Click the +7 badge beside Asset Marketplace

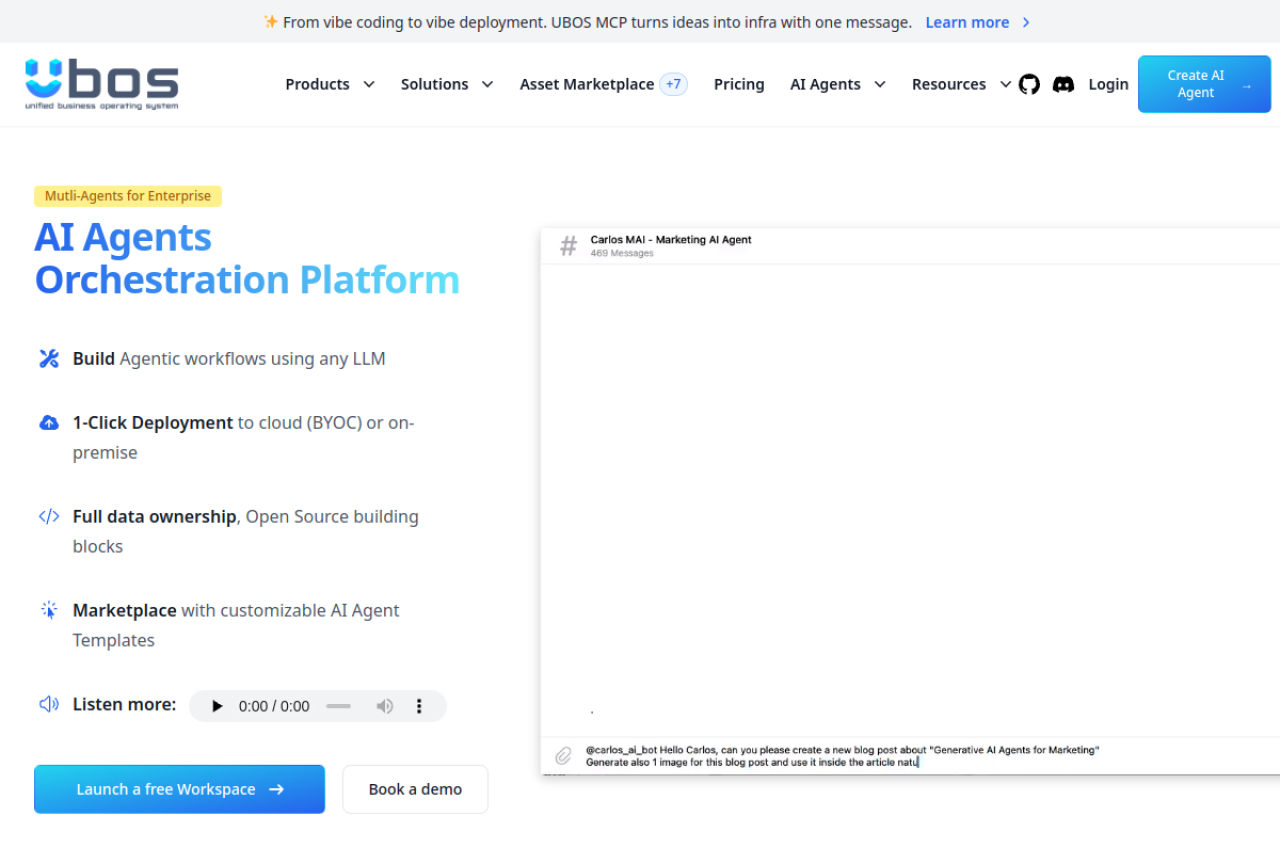click(x=674, y=84)
